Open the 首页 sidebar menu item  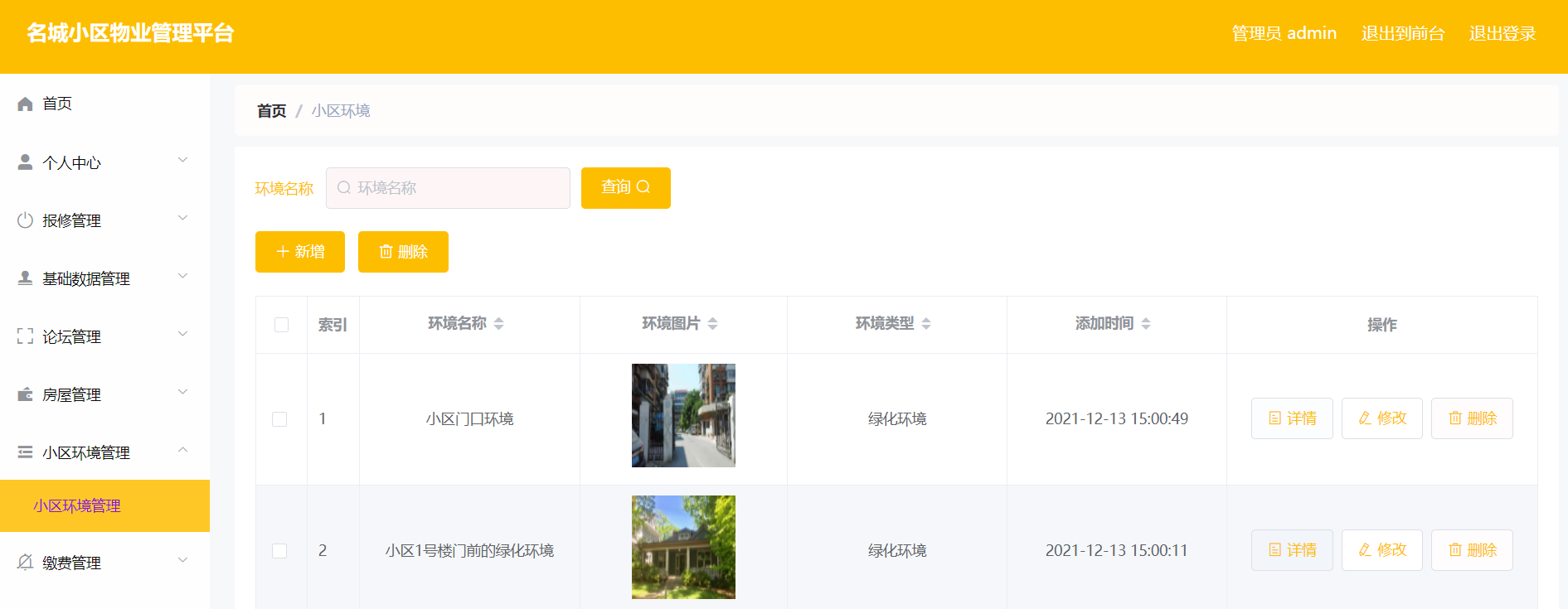click(104, 104)
